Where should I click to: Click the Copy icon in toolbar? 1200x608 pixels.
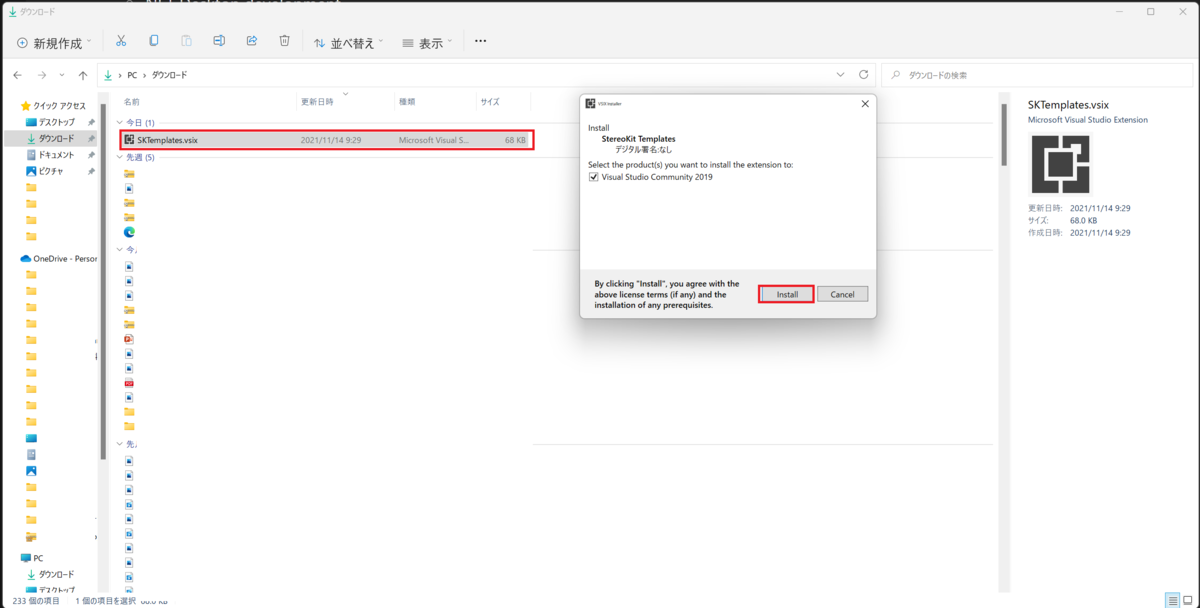click(154, 41)
